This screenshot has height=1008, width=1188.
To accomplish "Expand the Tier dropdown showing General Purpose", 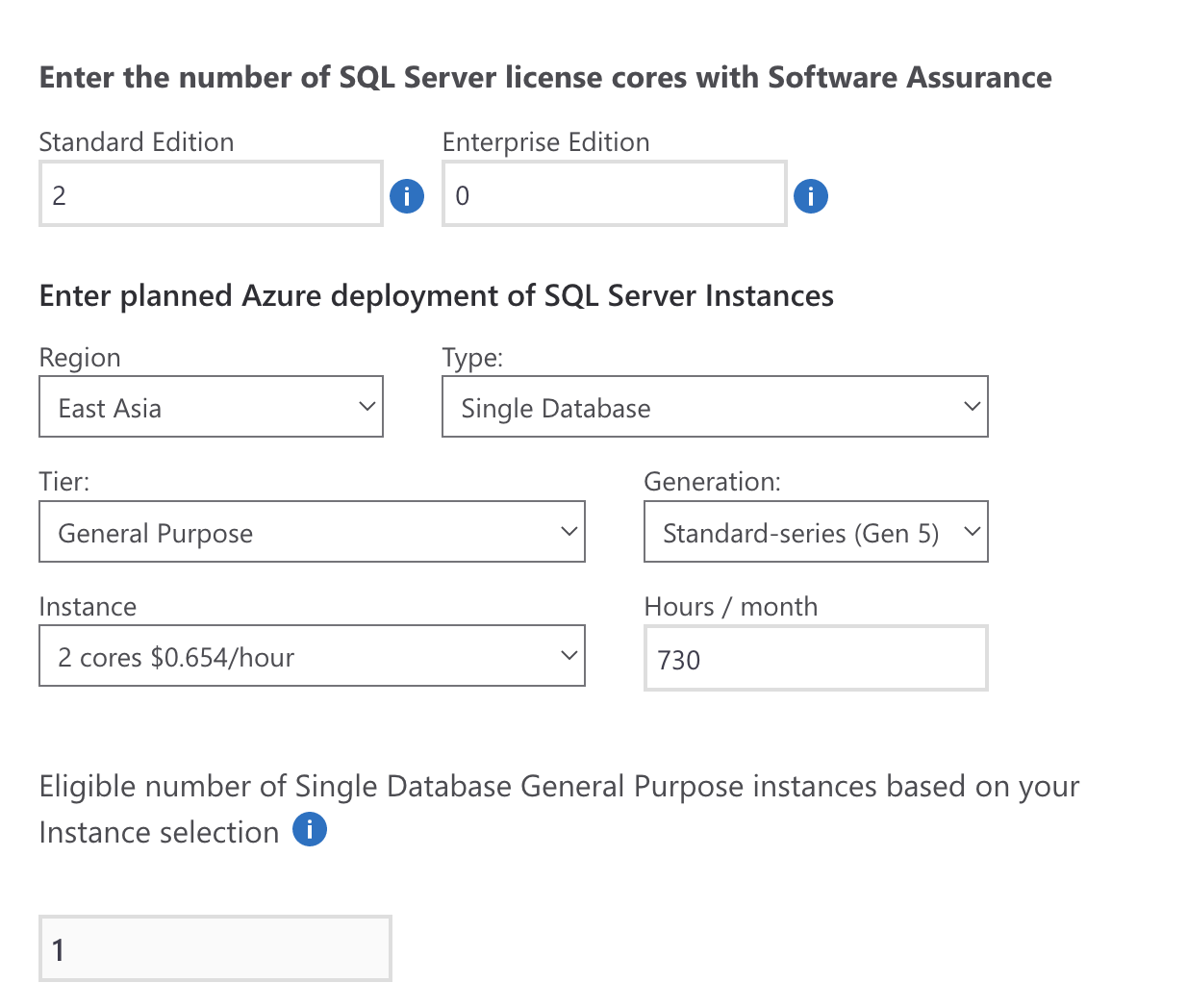I will pyautogui.click(x=312, y=532).
